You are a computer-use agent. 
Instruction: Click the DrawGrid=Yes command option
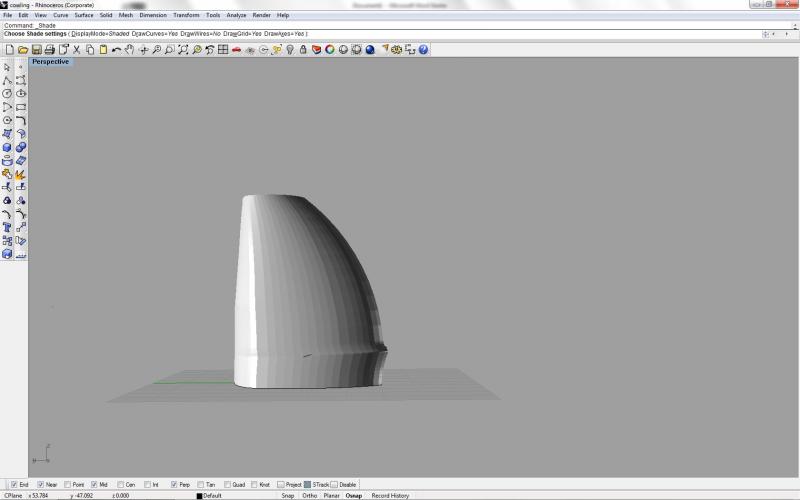242,34
